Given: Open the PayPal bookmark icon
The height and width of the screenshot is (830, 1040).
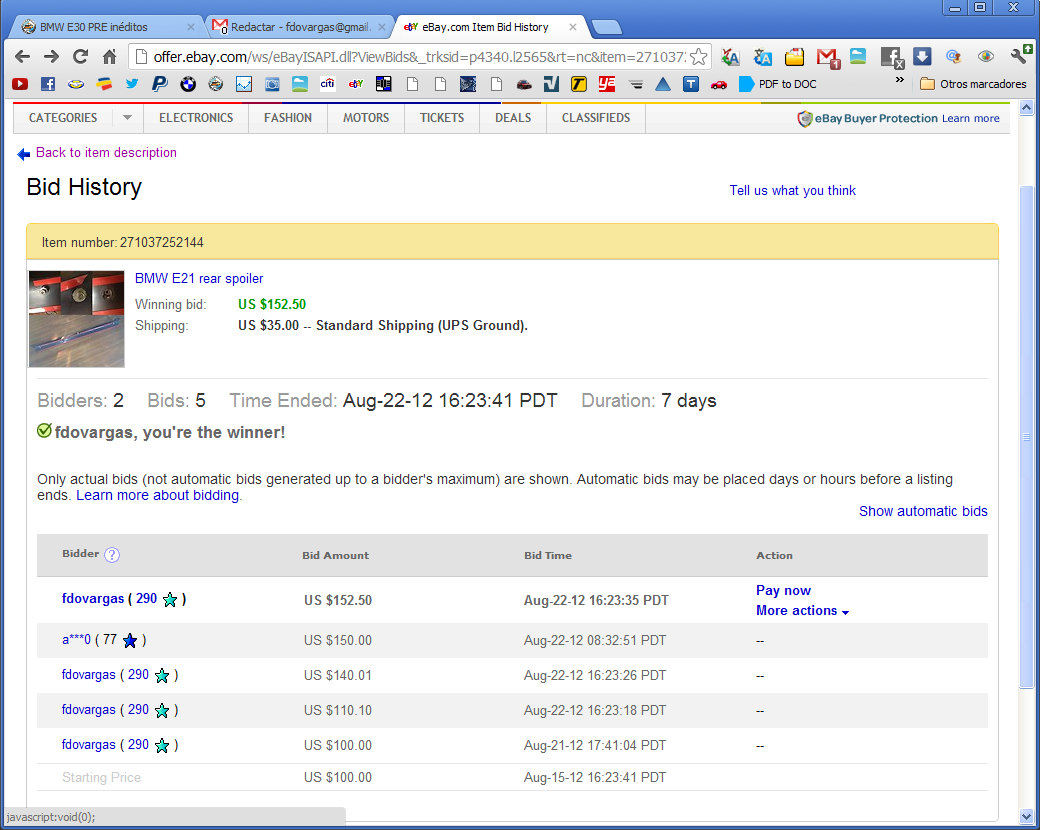Looking at the screenshot, I should [x=159, y=84].
